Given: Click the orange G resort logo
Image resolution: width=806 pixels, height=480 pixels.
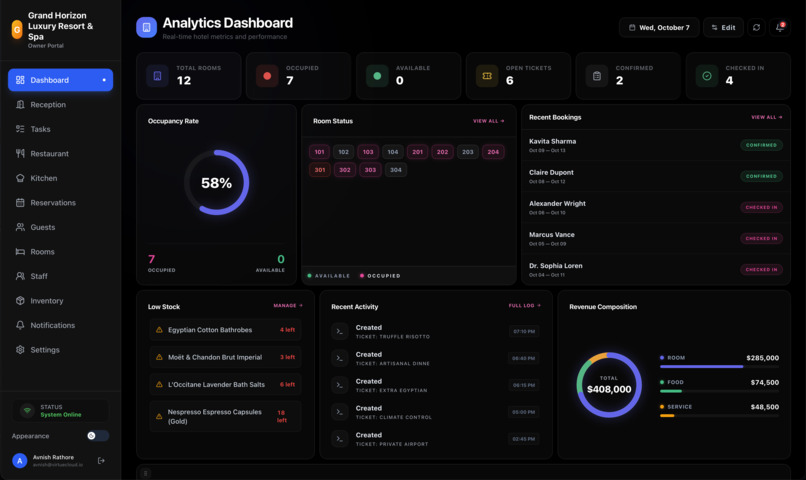Looking at the screenshot, I should click(17, 30).
